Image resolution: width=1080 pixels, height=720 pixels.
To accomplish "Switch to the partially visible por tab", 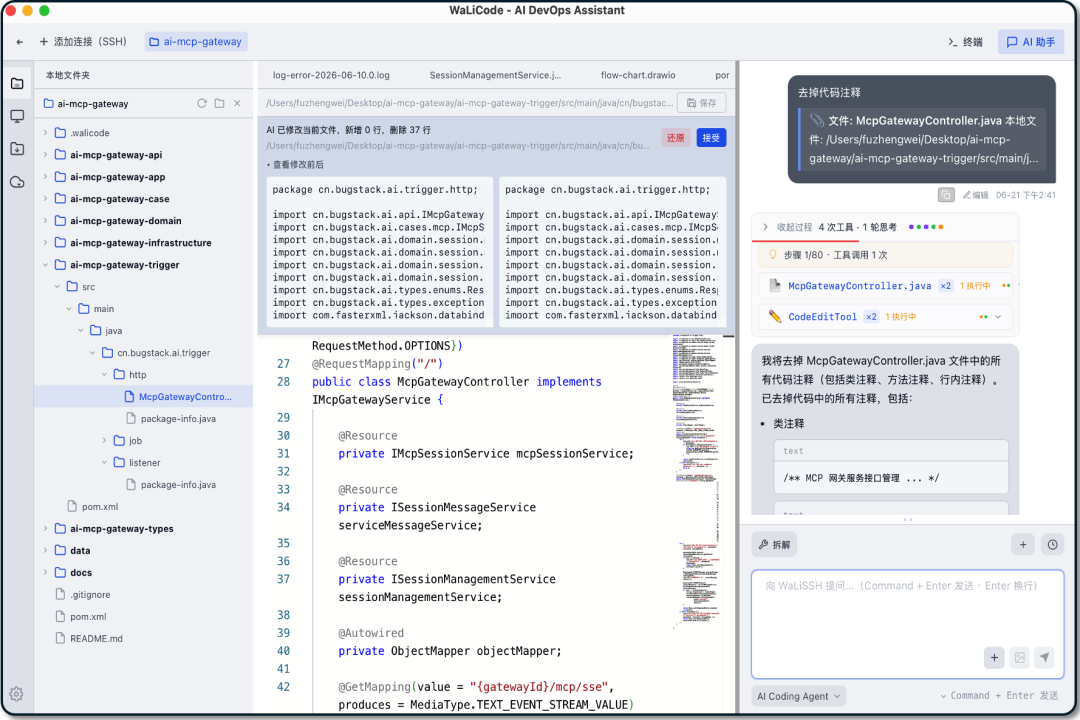I will [x=722, y=75].
